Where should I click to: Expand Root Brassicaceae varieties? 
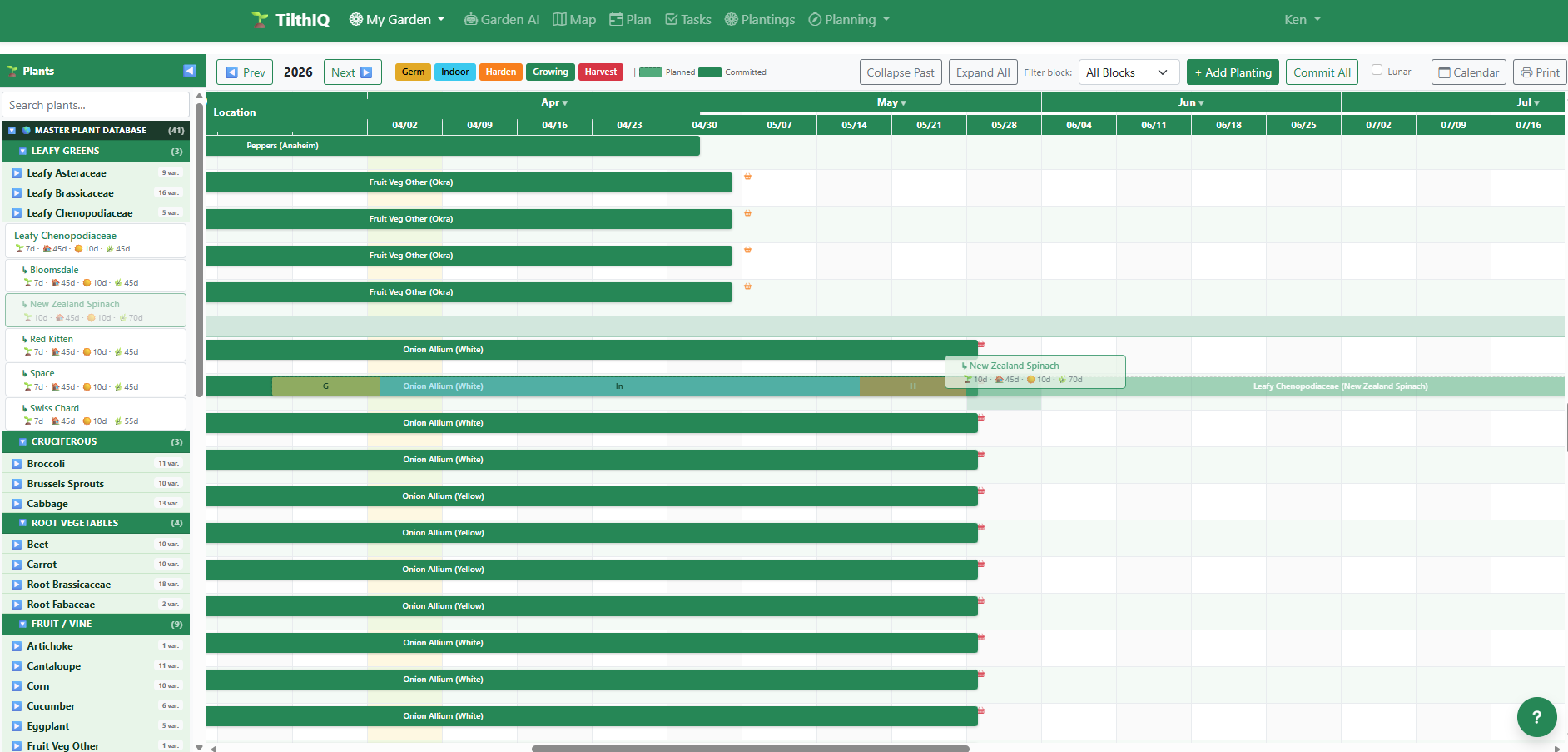pos(17,585)
